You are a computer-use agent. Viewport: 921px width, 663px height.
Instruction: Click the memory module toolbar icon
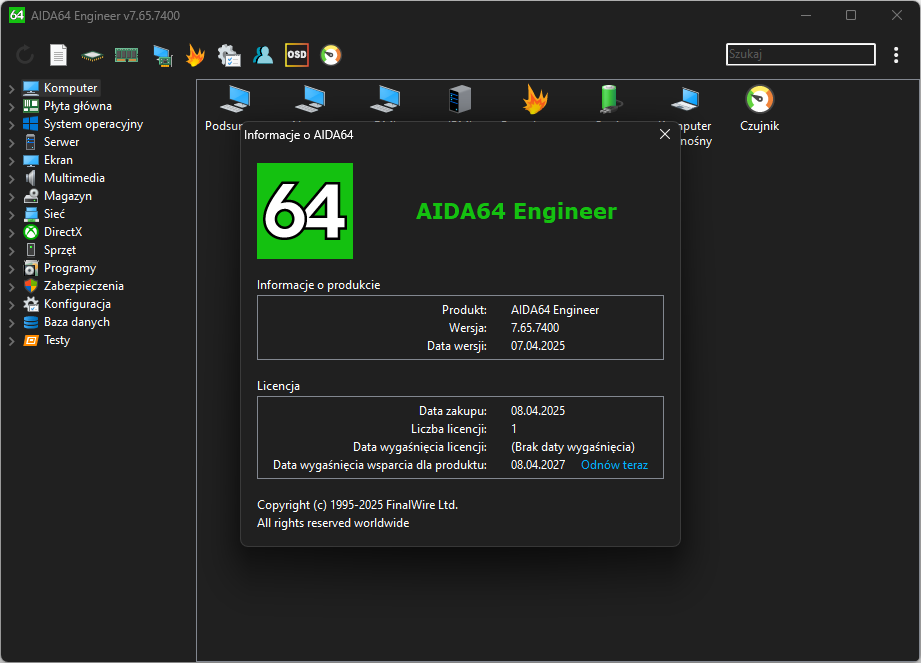point(126,55)
